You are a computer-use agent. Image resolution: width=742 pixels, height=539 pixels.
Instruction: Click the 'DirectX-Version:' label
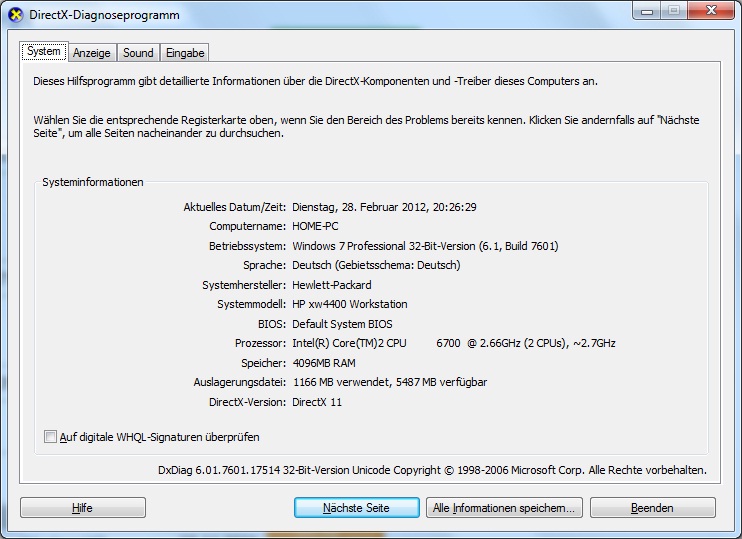[247, 402]
